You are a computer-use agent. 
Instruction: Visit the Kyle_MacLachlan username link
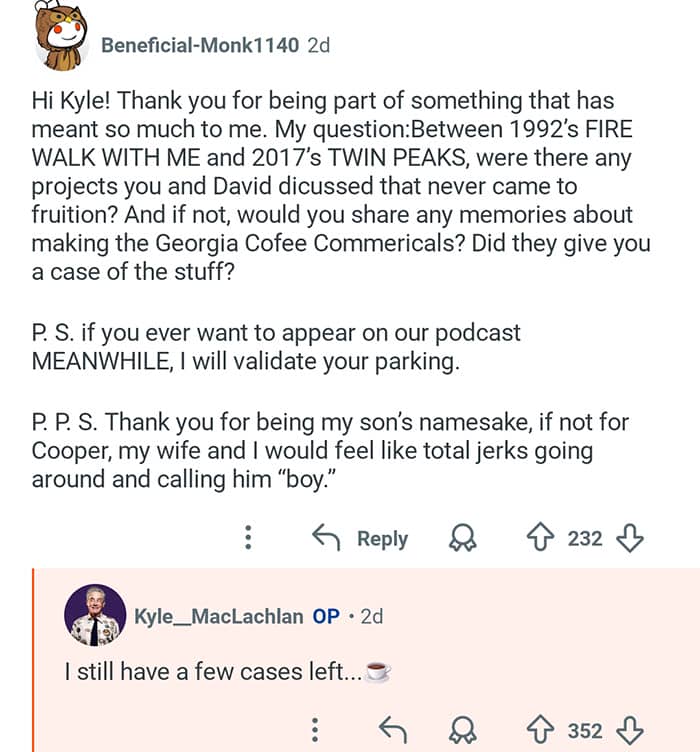218,616
